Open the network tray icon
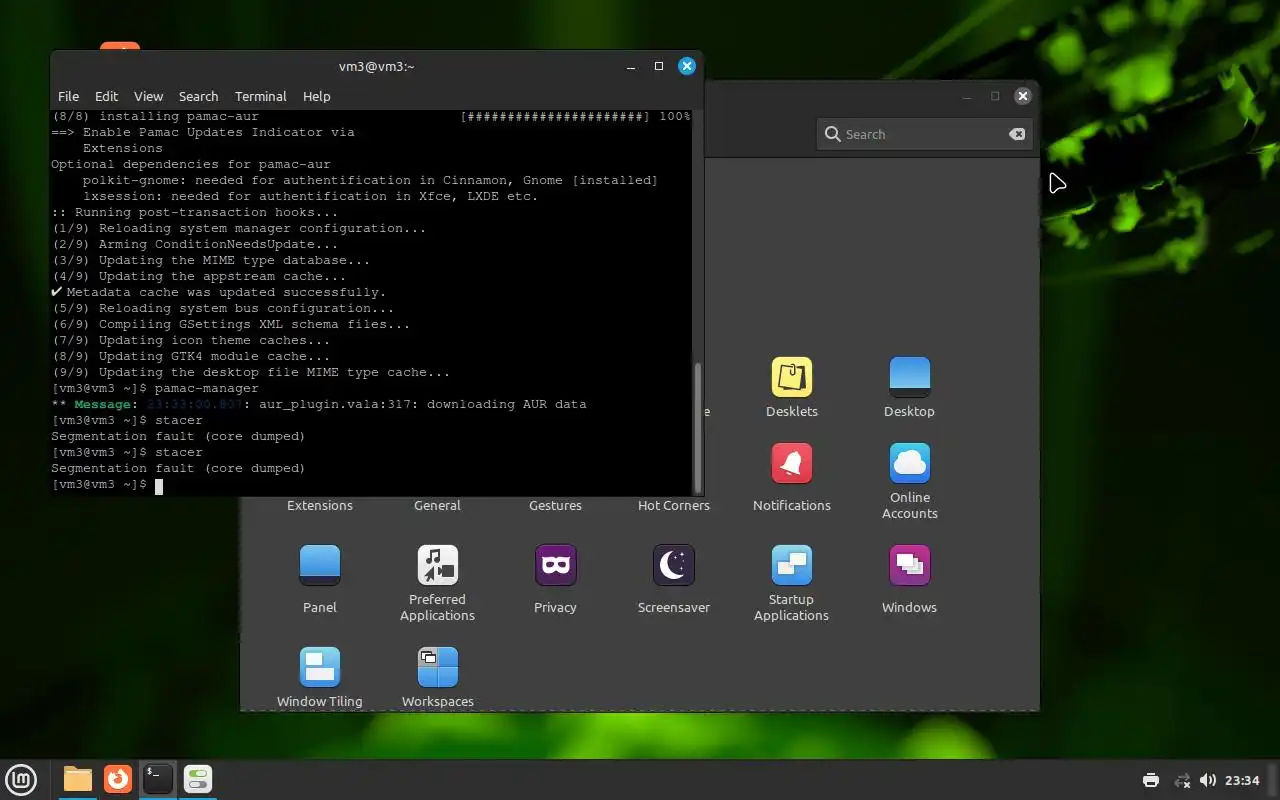 [x=1181, y=780]
